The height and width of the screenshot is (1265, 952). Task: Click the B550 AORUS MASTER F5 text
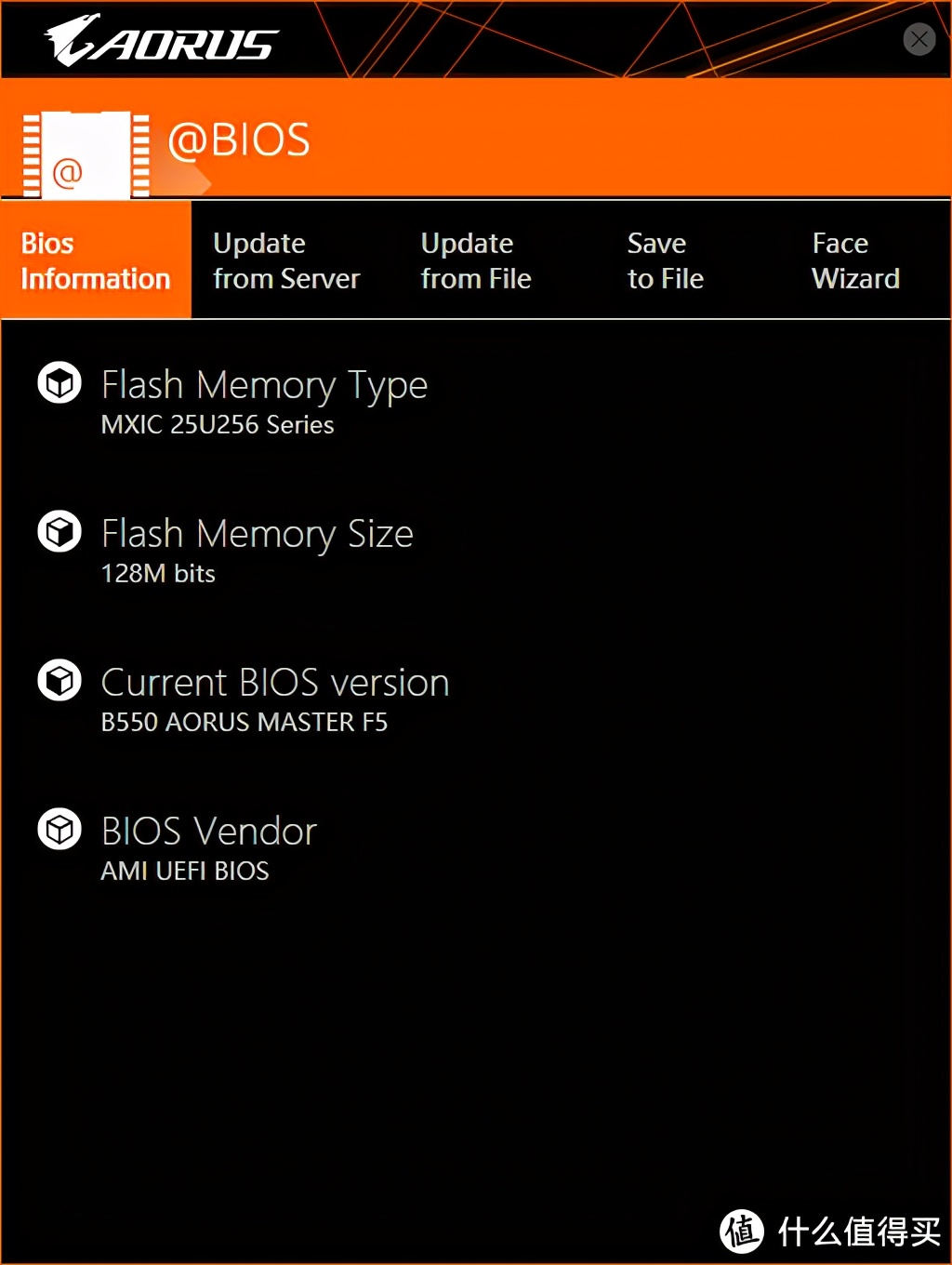point(245,723)
